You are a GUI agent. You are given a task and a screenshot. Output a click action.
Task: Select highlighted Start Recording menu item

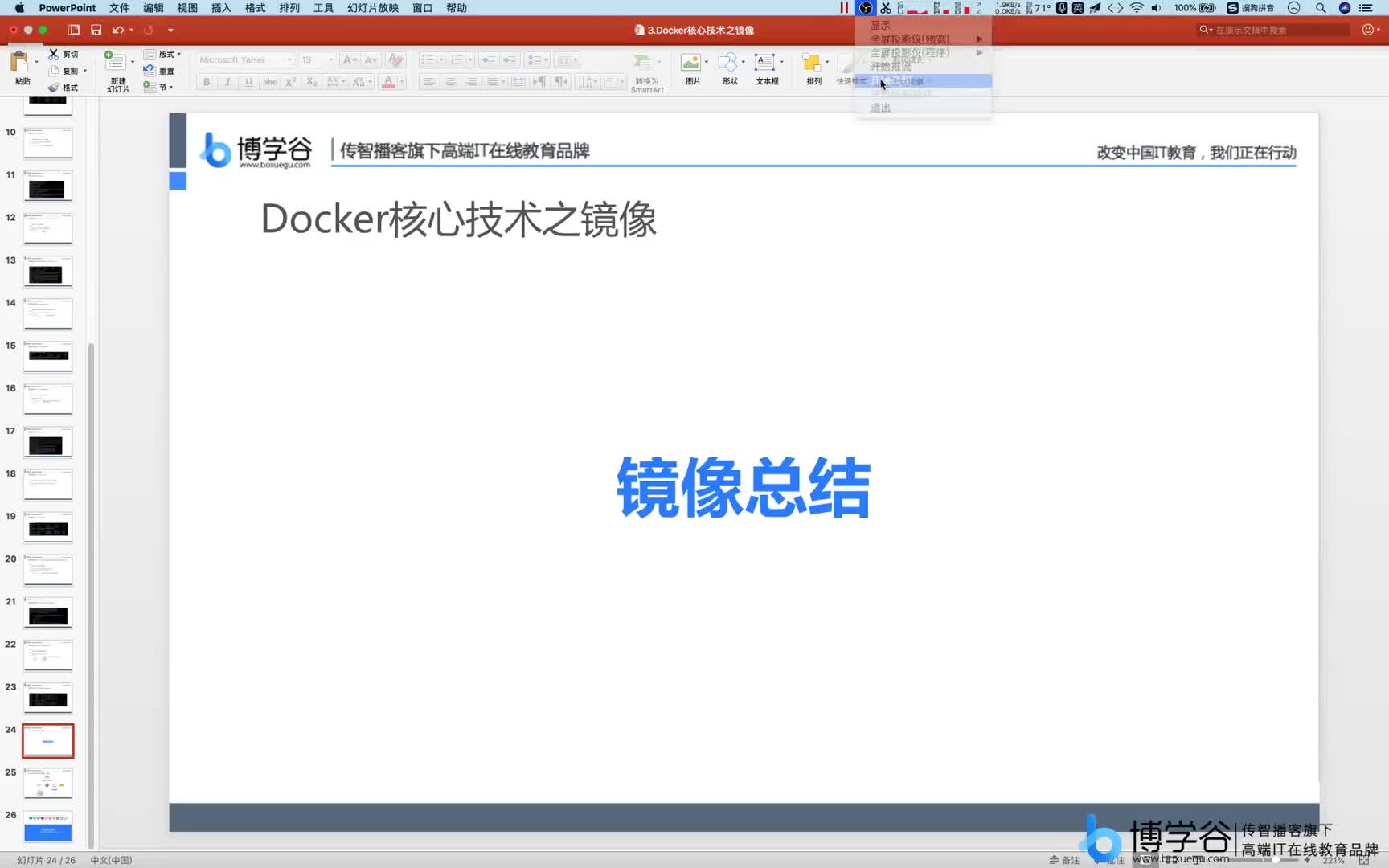(924, 80)
